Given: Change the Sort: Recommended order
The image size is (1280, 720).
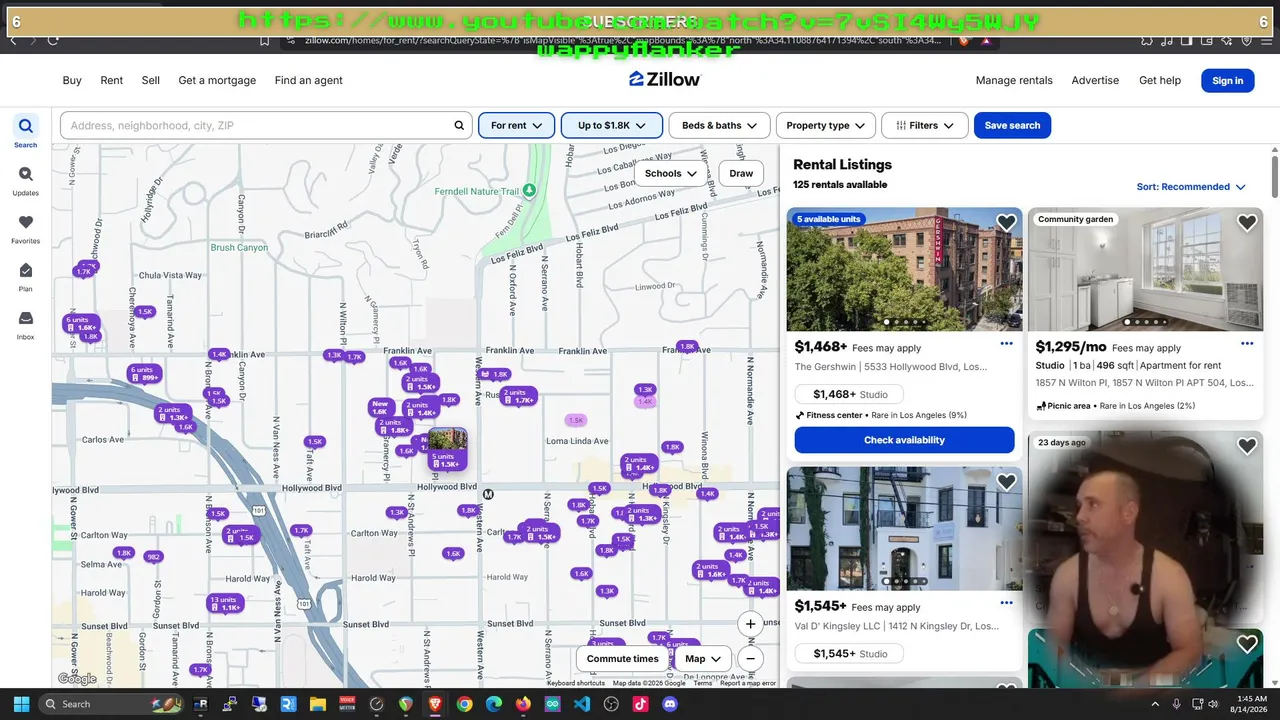Looking at the screenshot, I should coord(1191,187).
